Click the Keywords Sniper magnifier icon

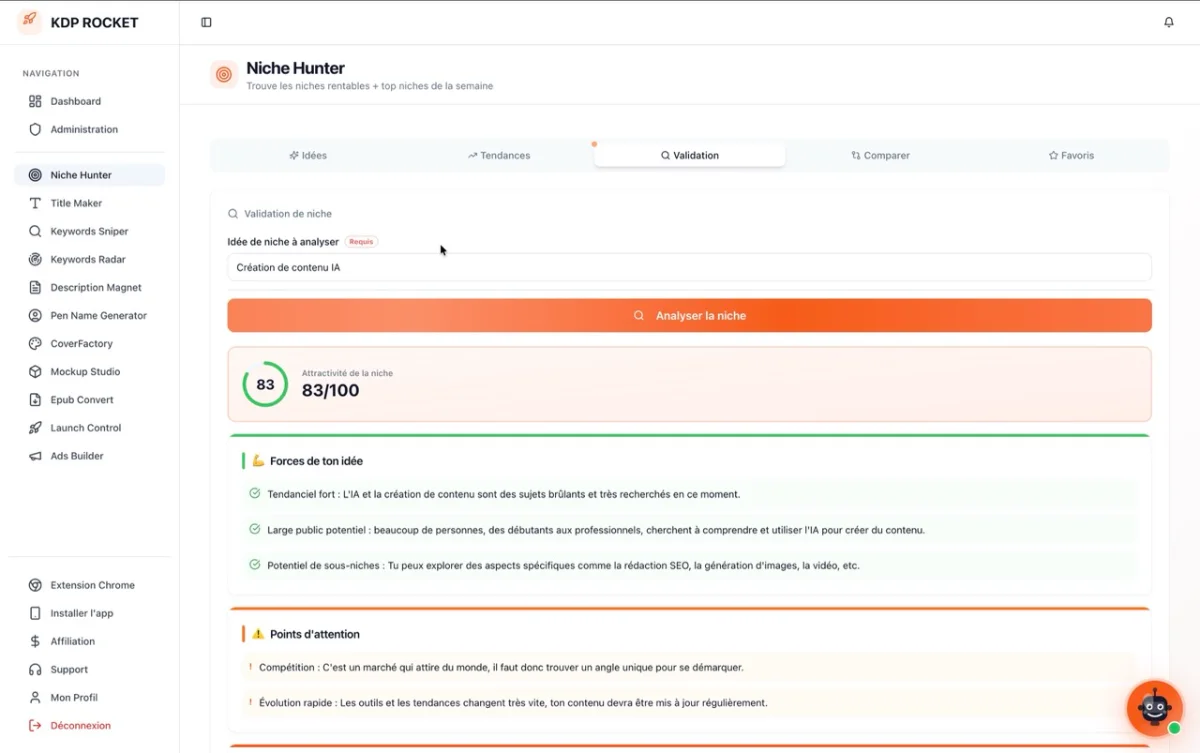pyautogui.click(x=35, y=231)
